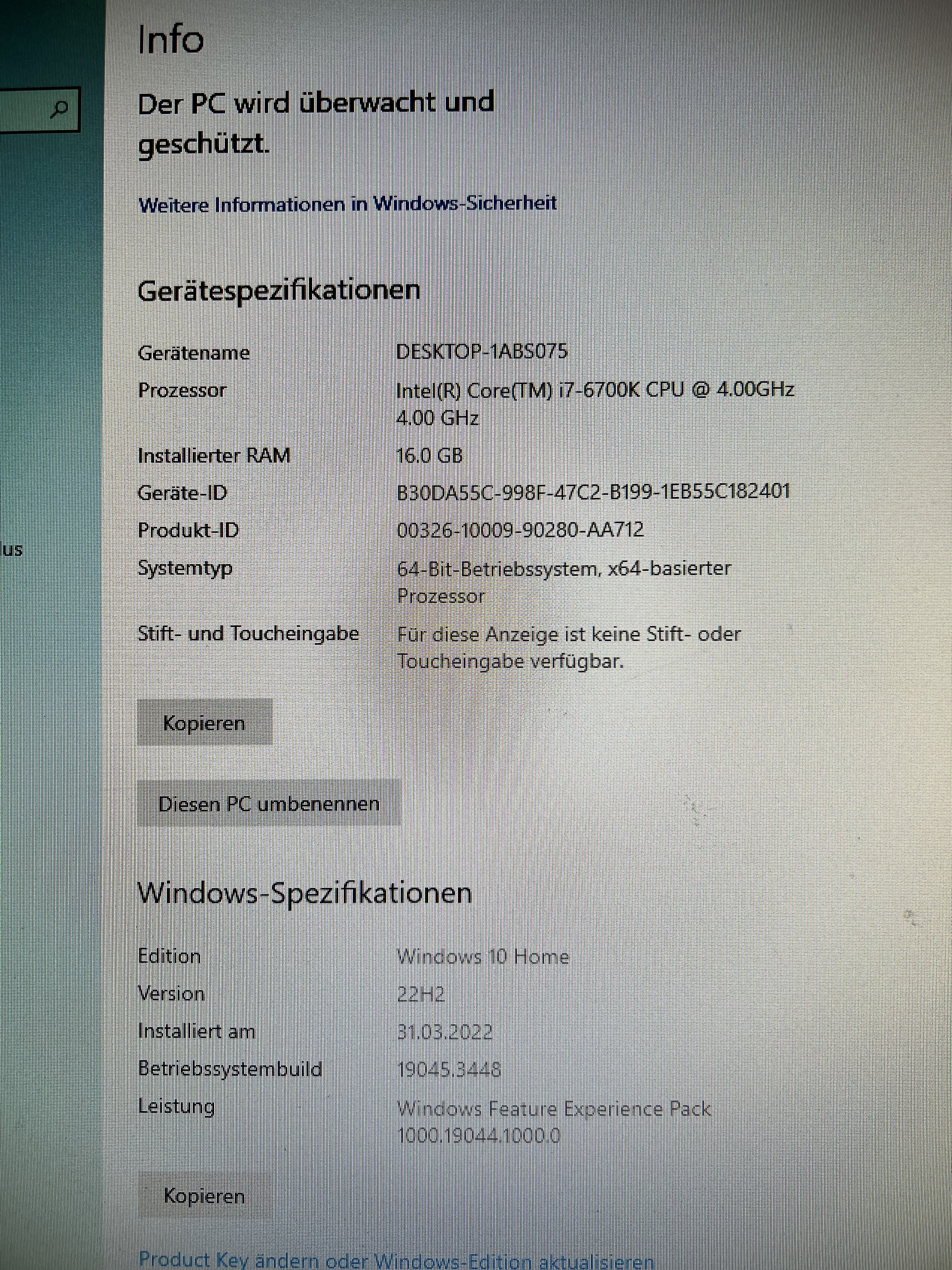The width and height of the screenshot is (952, 1270).
Task: Click the search magnifier icon
Action: click(x=59, y=109)
